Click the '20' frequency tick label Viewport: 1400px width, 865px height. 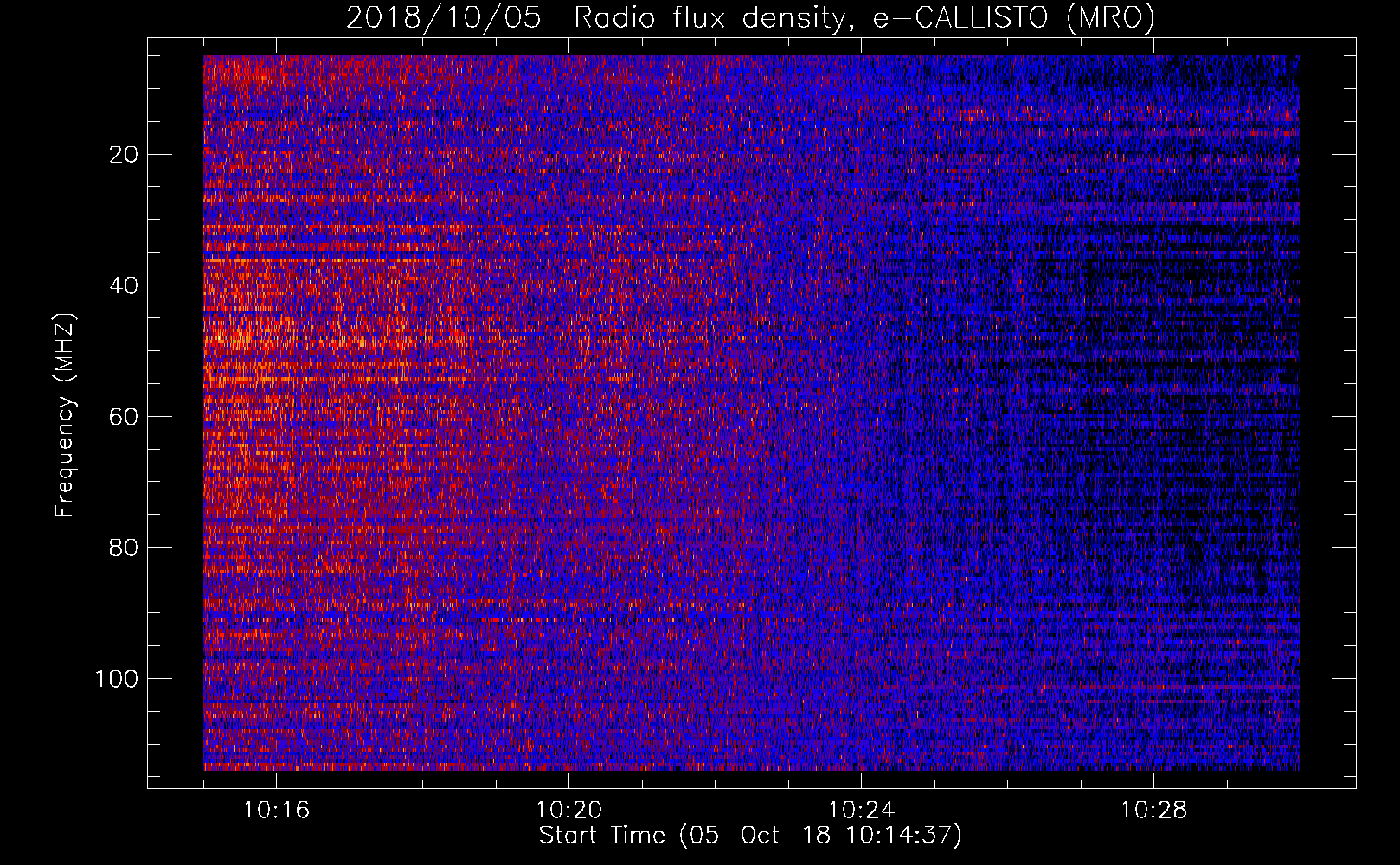(x=125, y=155)
